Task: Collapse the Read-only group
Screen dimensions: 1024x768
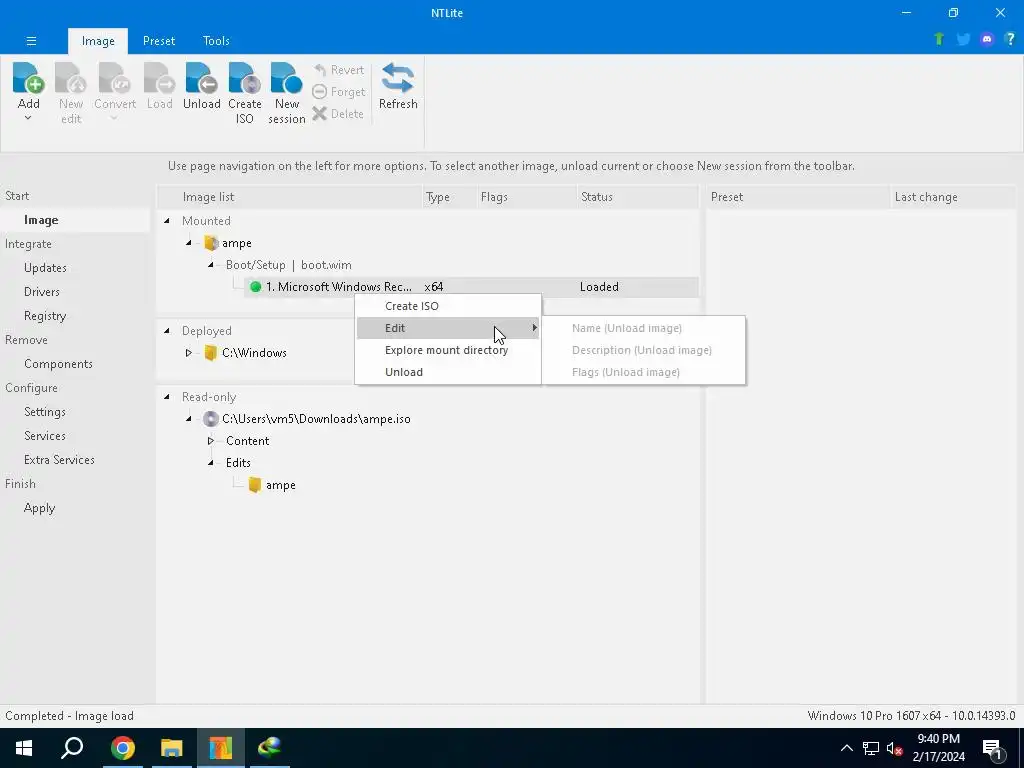Action: pyautogui.click(x=167, y=396)
